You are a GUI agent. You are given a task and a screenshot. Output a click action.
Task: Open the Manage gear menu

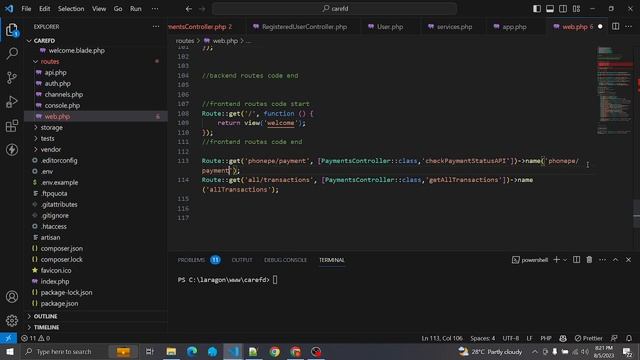pyautogui.click(x=12, y=320)
